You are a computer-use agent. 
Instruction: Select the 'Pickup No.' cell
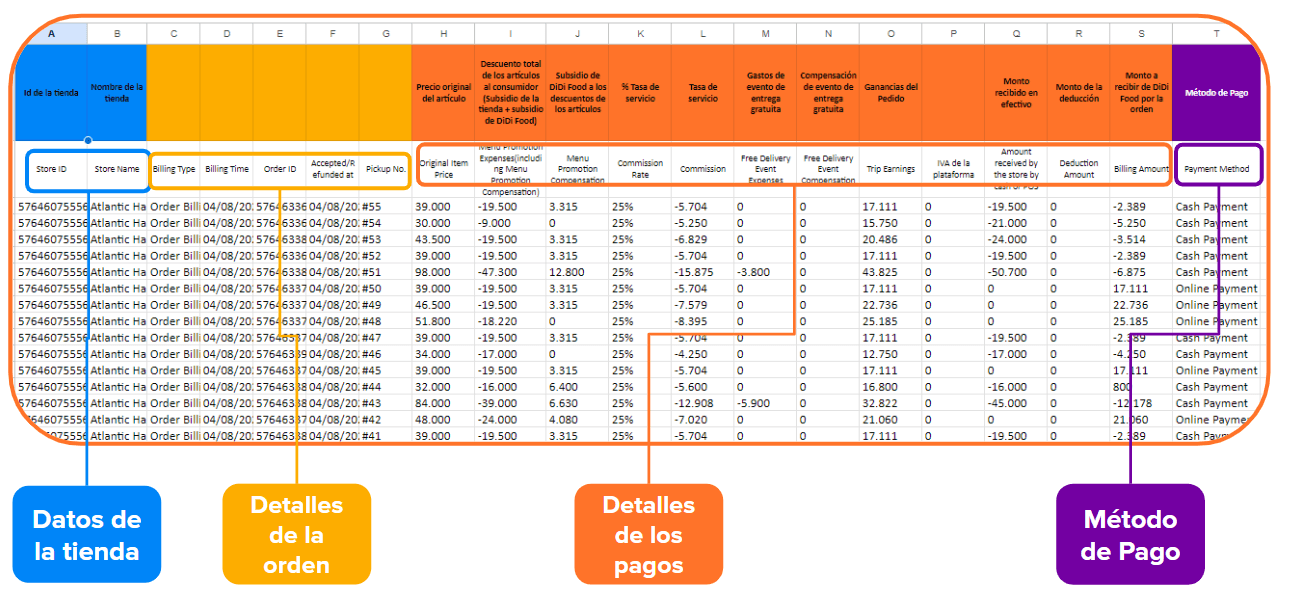[x=385, y=169]
